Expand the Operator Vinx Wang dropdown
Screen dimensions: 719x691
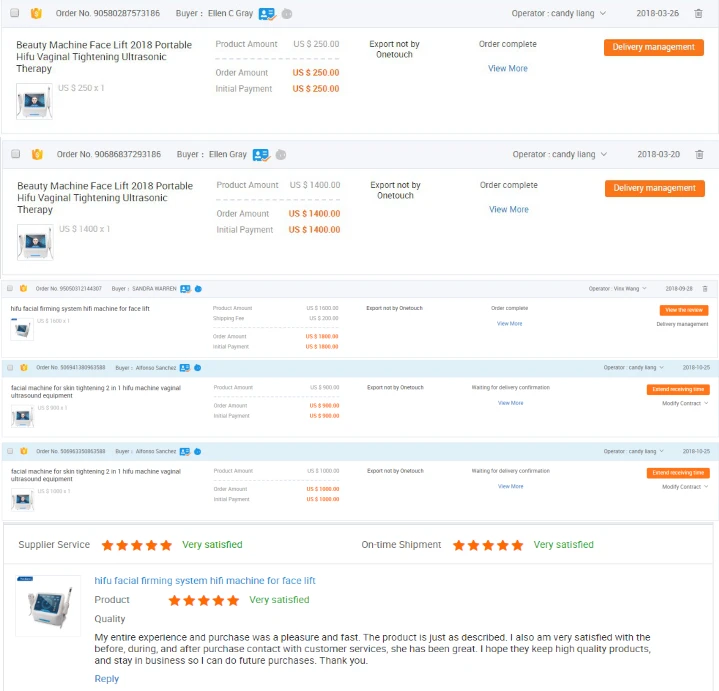pos(644,288)
